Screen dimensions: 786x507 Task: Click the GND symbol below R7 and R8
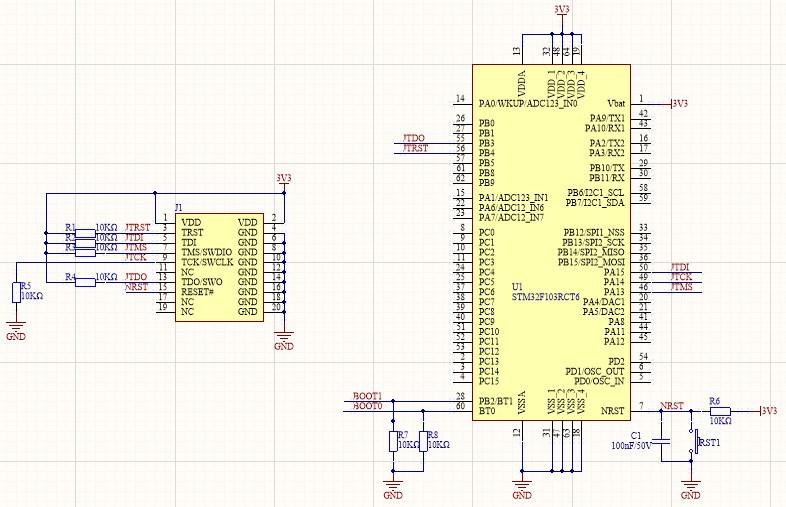pyautogui.click(x=393, y=490)
